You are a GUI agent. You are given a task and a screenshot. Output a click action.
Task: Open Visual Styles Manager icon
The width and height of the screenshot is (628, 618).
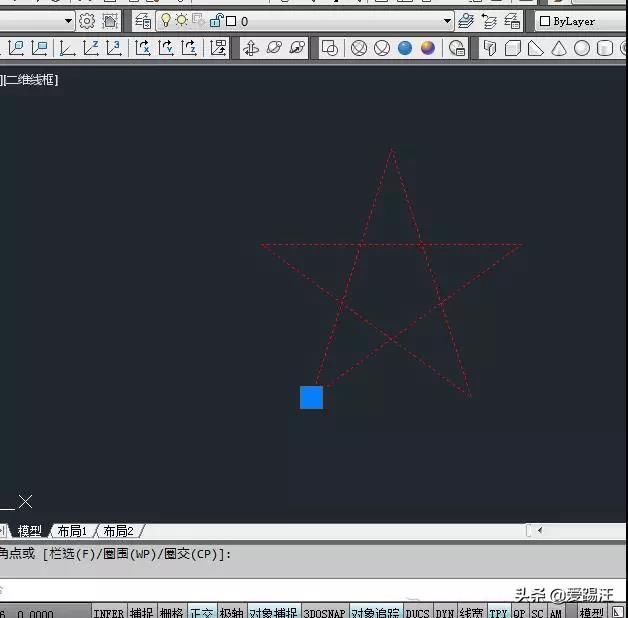click(457, 48)
